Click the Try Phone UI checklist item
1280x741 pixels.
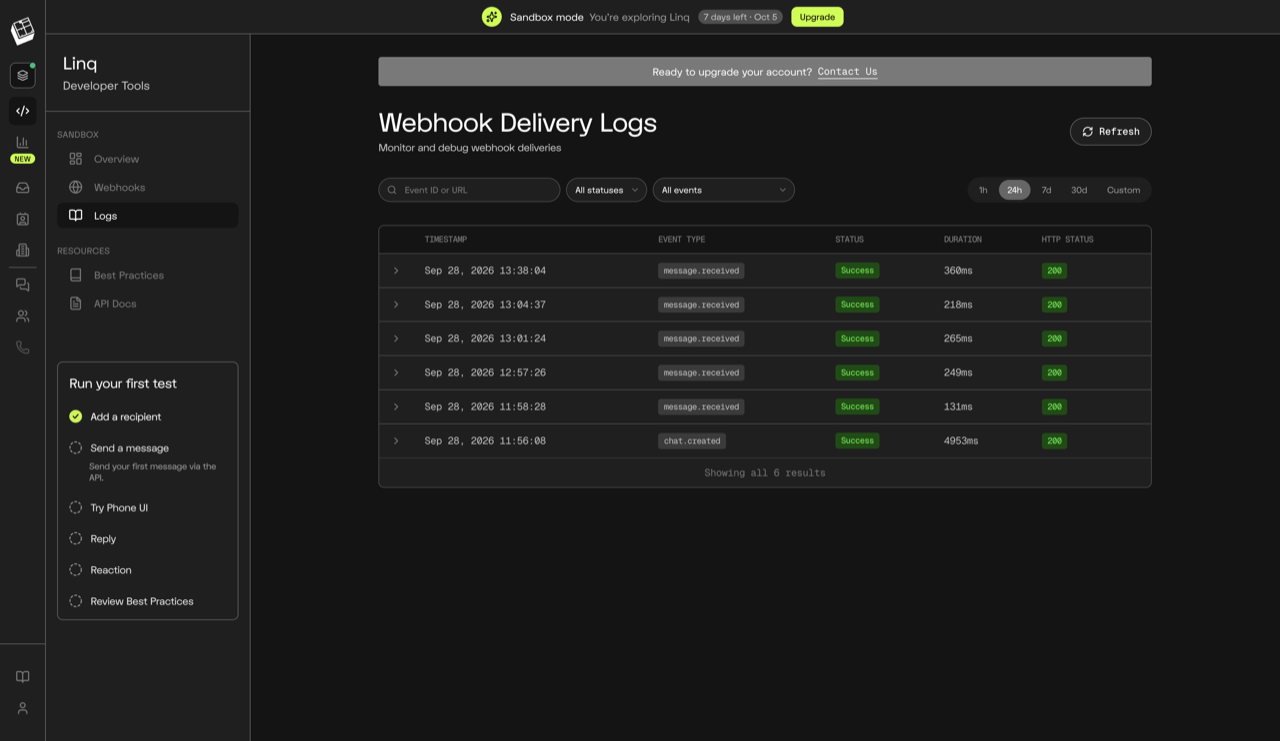(x=109, y=508)
